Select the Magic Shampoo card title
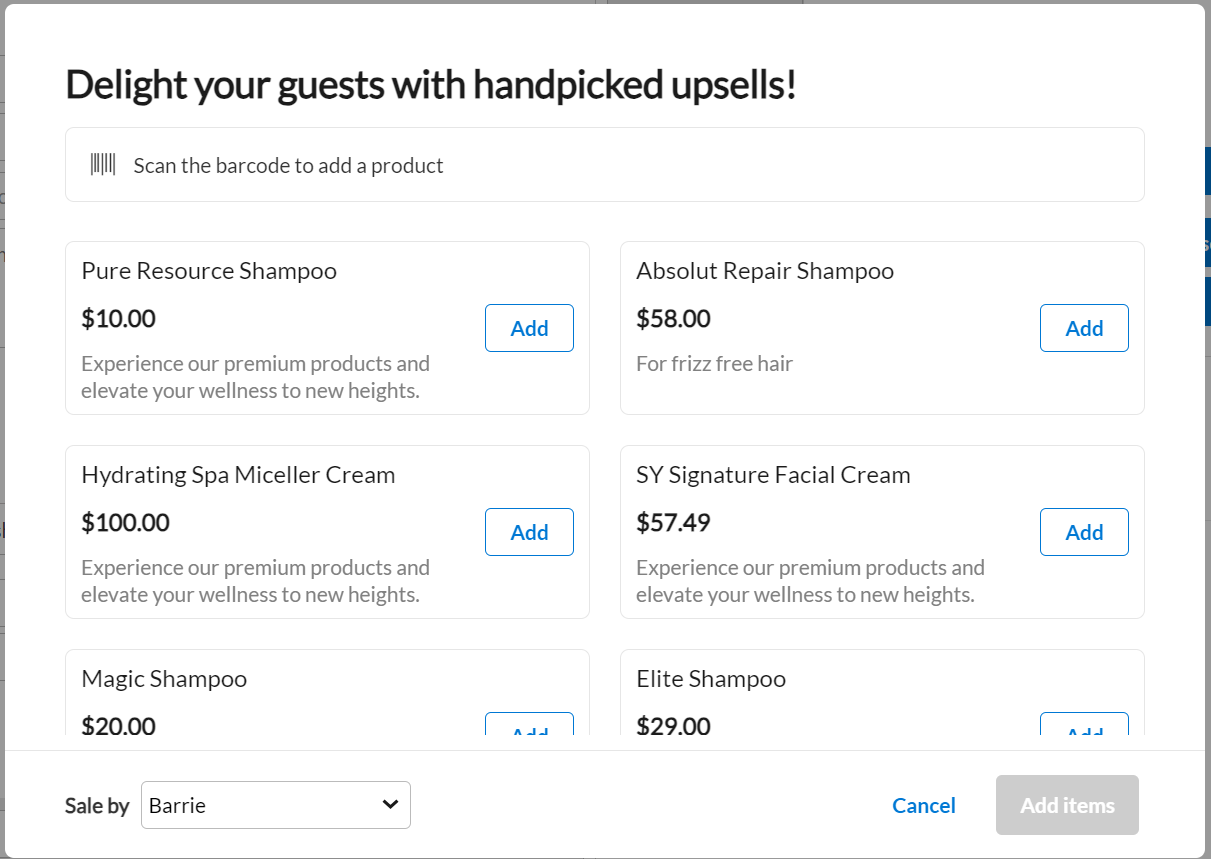 tap(164, 679)
